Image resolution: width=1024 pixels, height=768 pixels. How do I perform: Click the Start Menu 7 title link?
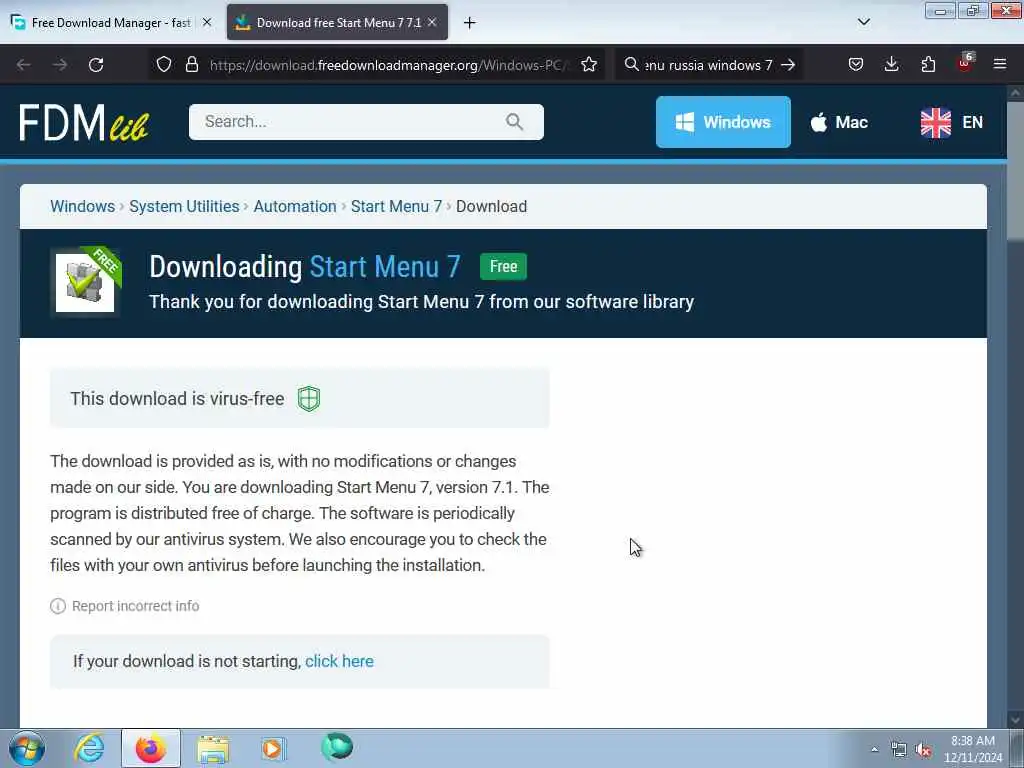click(385, 266)
